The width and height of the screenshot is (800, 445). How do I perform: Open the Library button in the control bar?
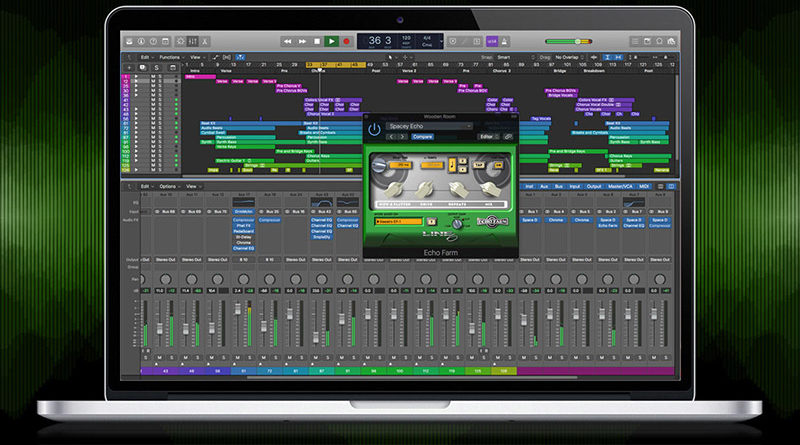coord(130,41)
